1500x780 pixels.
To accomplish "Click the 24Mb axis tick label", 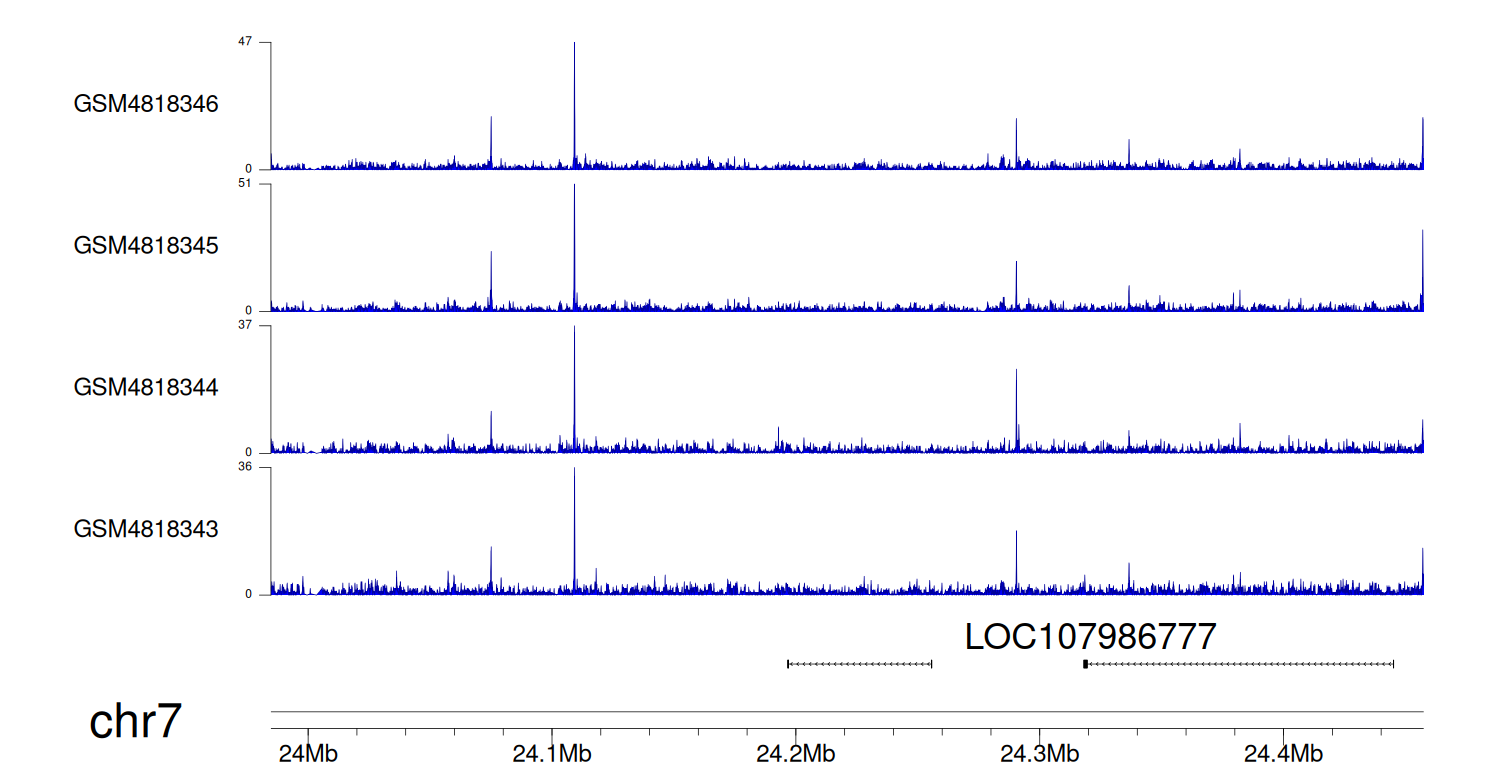I will click(308, 754).
